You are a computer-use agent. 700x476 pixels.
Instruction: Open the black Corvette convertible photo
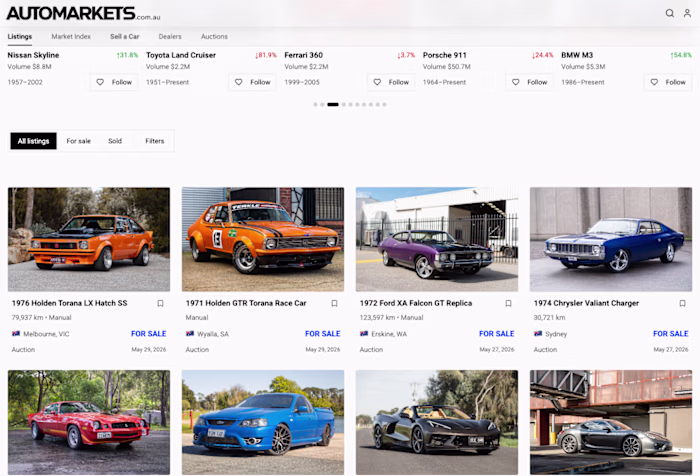click(x=437, y=422)
